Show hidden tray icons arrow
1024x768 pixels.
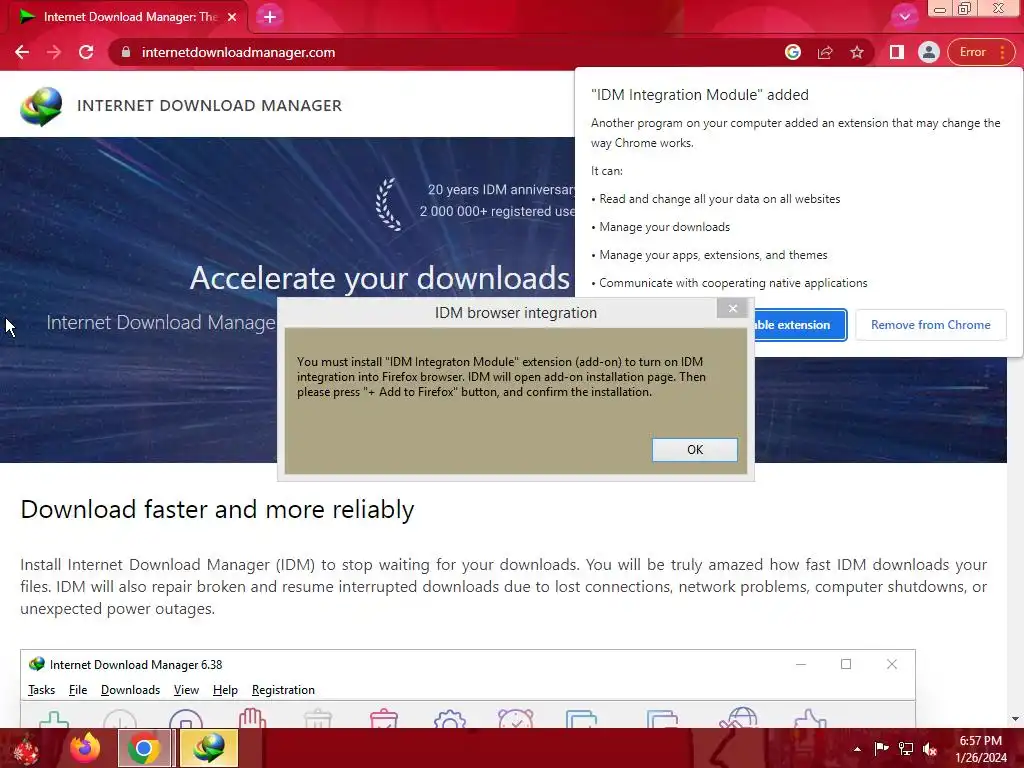pos(857,749)
